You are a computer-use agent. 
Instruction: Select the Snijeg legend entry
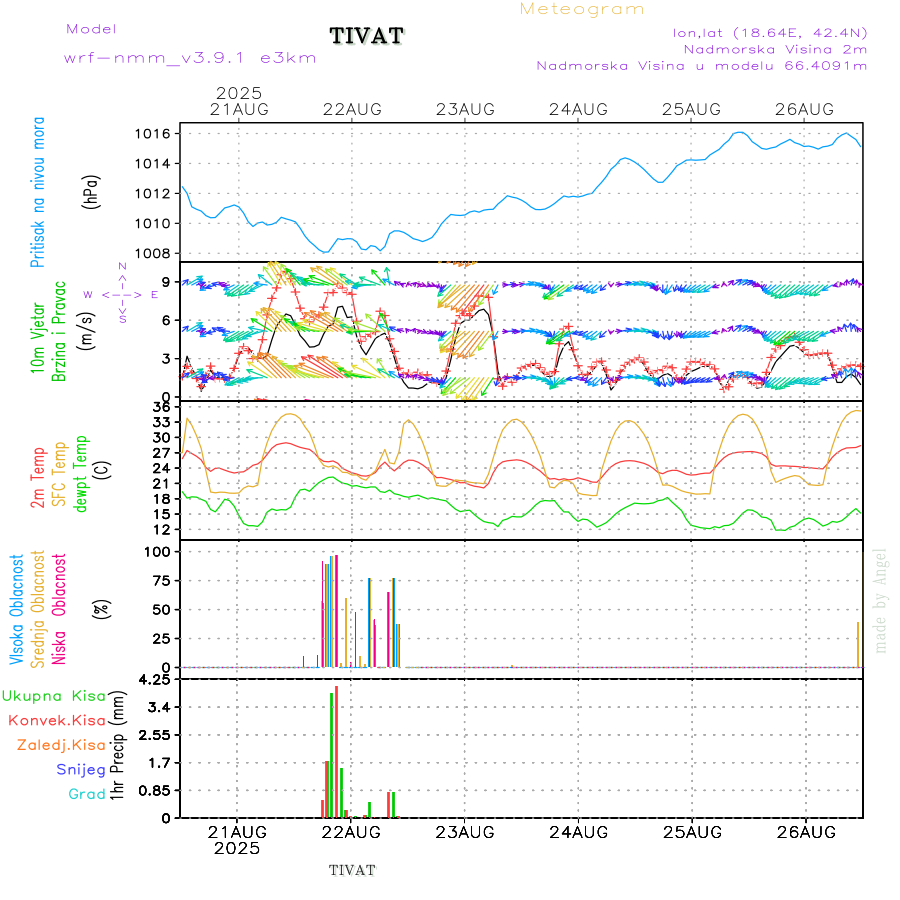click(80, 769)
